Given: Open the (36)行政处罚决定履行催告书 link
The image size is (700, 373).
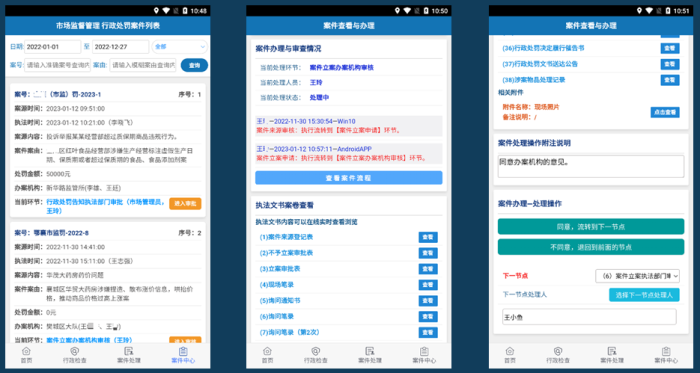Looking at the screenshot, I should 543,48.
